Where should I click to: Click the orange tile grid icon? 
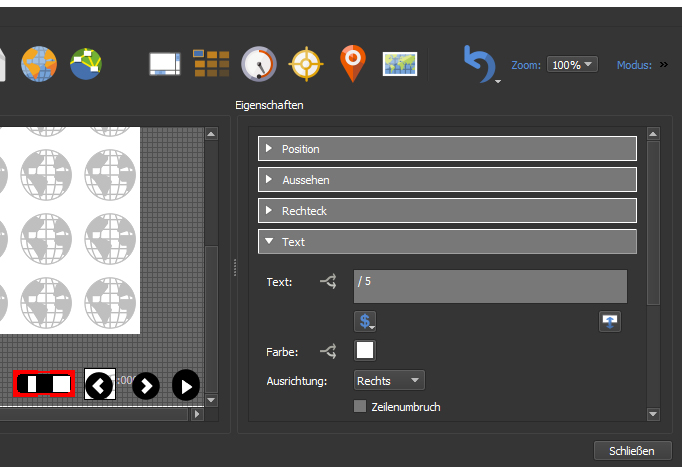211,64
